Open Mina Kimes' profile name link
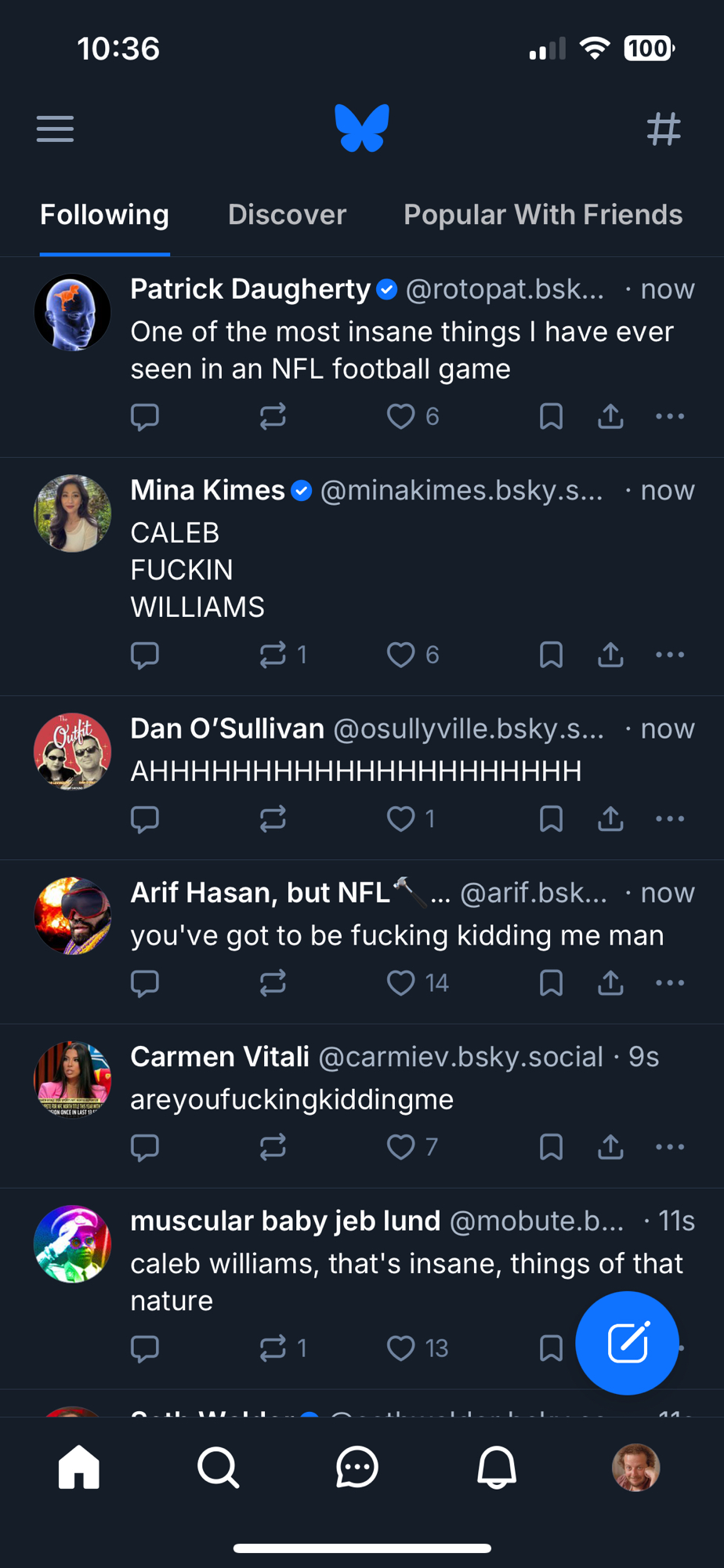The width and height of the screenshot is (724, 1568). pos(208,491)
